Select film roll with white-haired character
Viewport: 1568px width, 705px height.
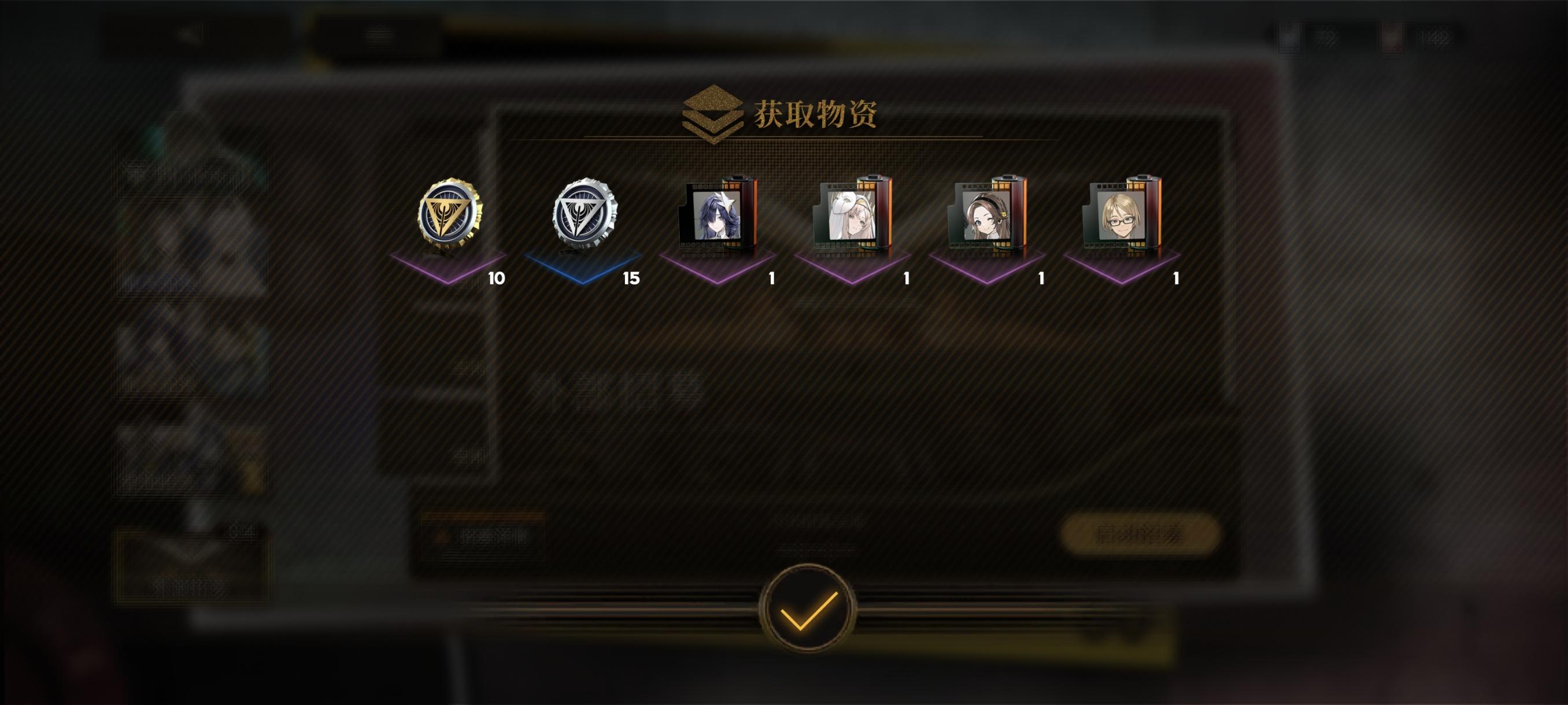pos(852,213)
